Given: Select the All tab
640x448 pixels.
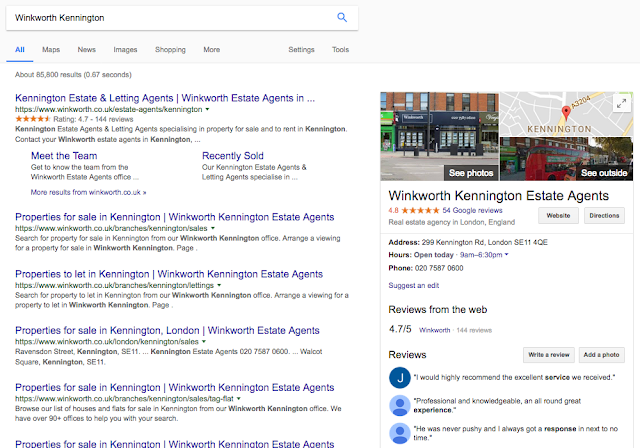Looking at the screenshot, I should point(20,49).
